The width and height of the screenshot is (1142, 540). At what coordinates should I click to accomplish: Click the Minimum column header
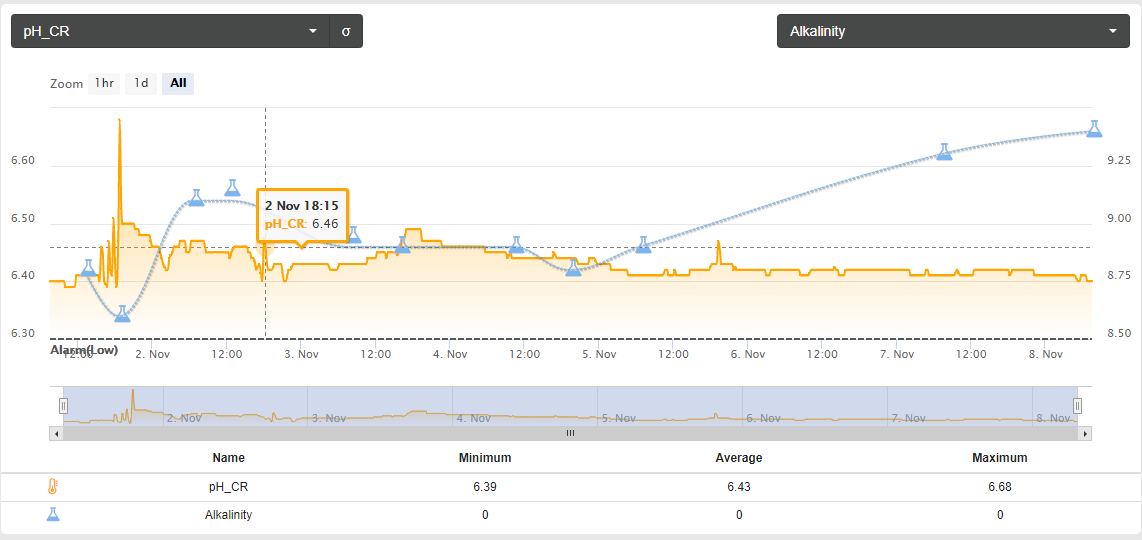(x=485, y=458)
